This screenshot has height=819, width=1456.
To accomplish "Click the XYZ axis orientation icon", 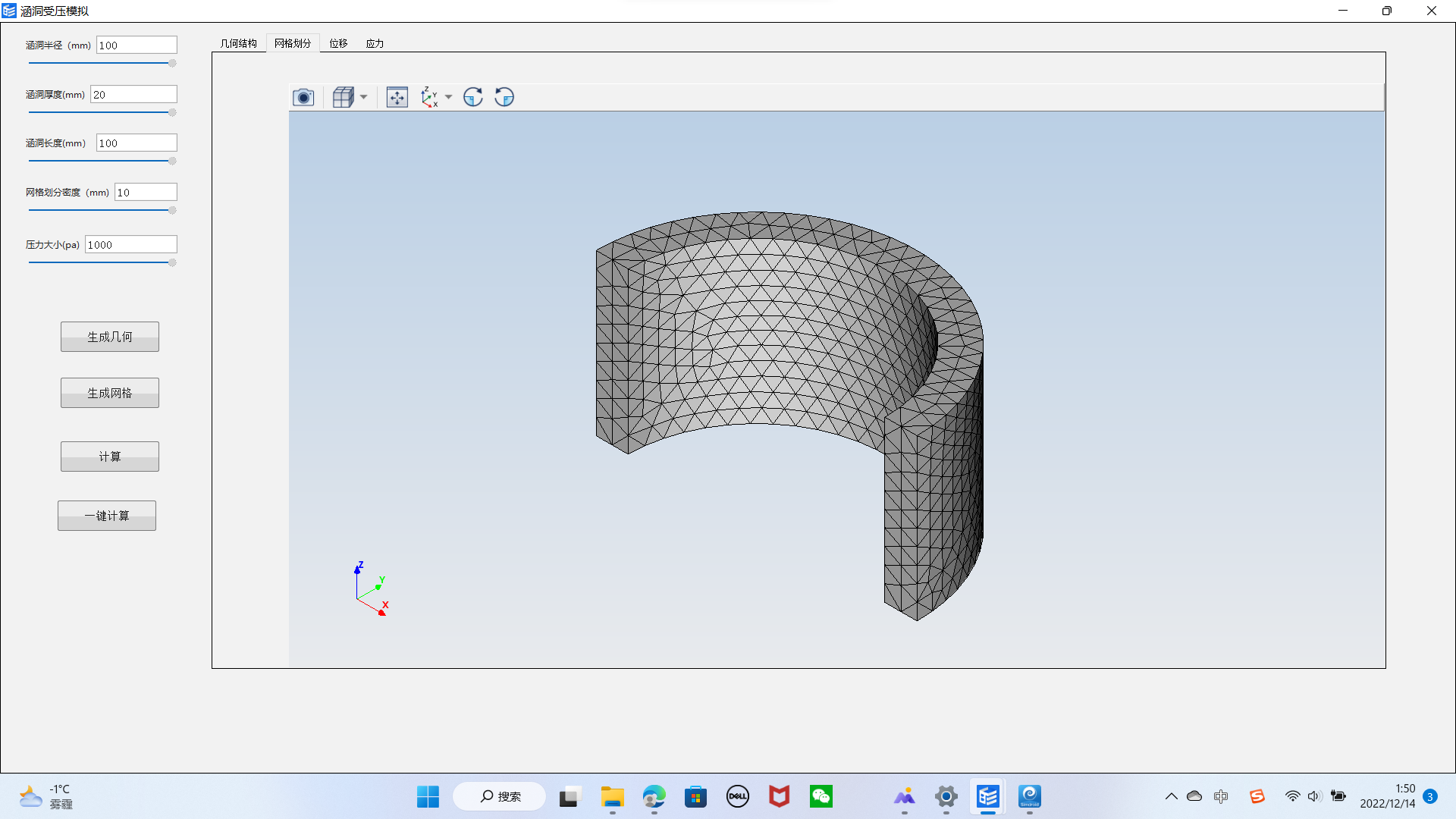I will 429,97.
